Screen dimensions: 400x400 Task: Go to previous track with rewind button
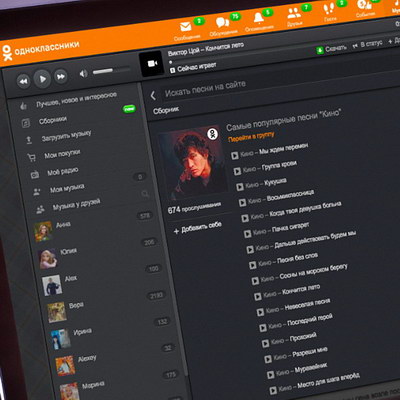point(23,81)
